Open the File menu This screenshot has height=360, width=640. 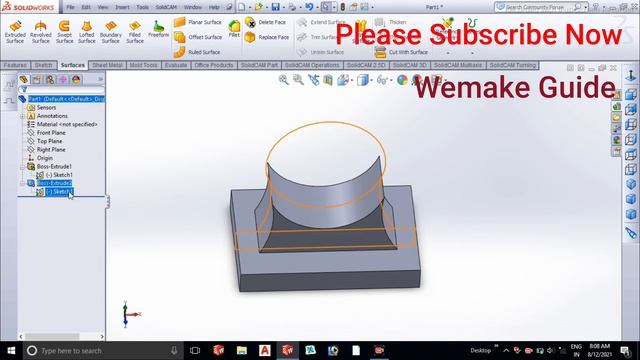click(71, 7)
